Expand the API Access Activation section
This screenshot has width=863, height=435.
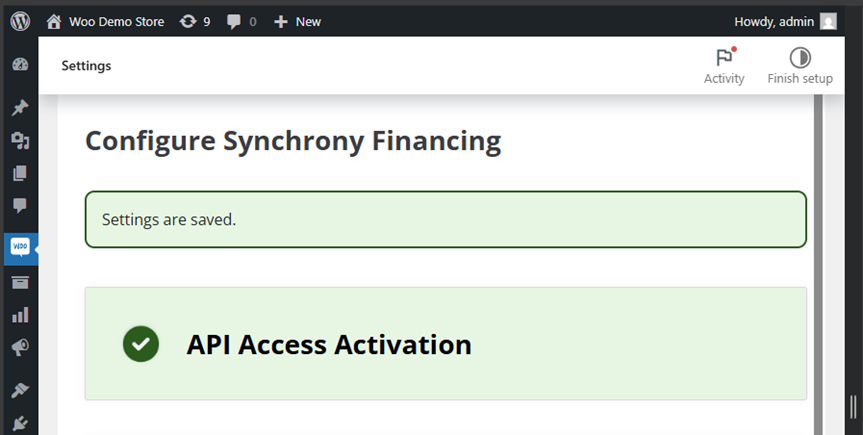click(445, 344)
